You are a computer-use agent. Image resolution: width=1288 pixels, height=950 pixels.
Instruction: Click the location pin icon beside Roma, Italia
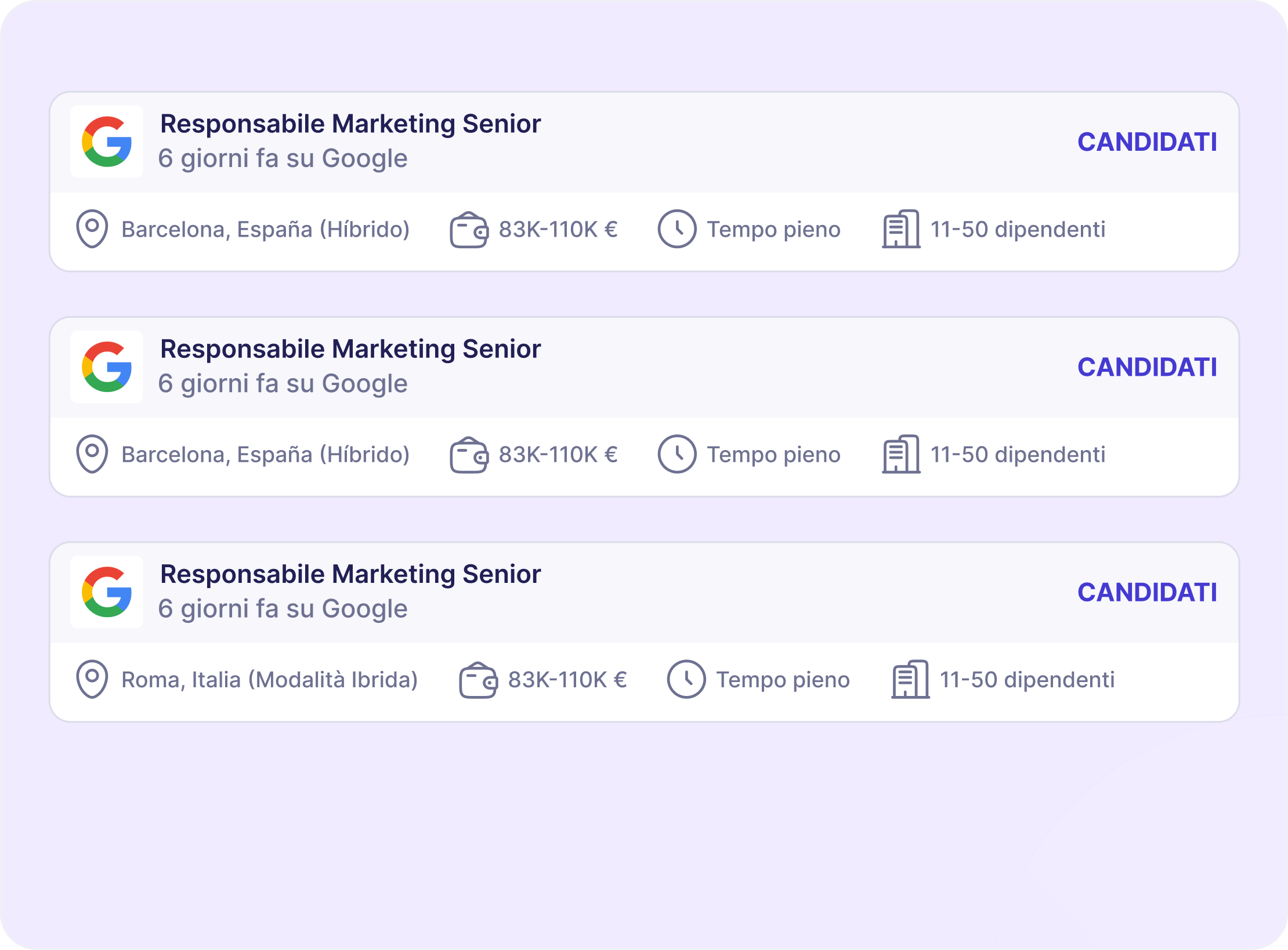(92, 679)
